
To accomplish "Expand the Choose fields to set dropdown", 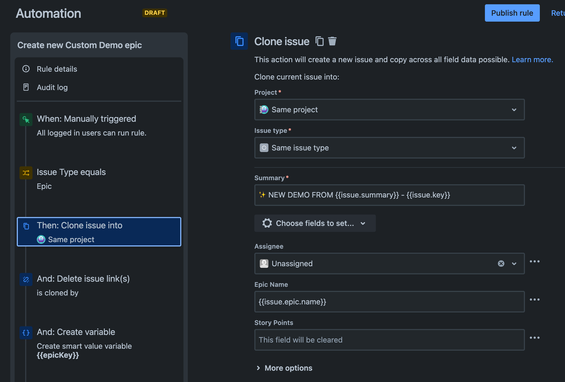I will 315,223.
